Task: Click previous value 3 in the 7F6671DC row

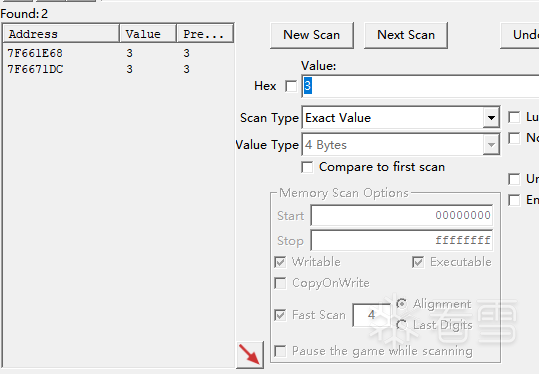Action: click(x=186, y=69)
